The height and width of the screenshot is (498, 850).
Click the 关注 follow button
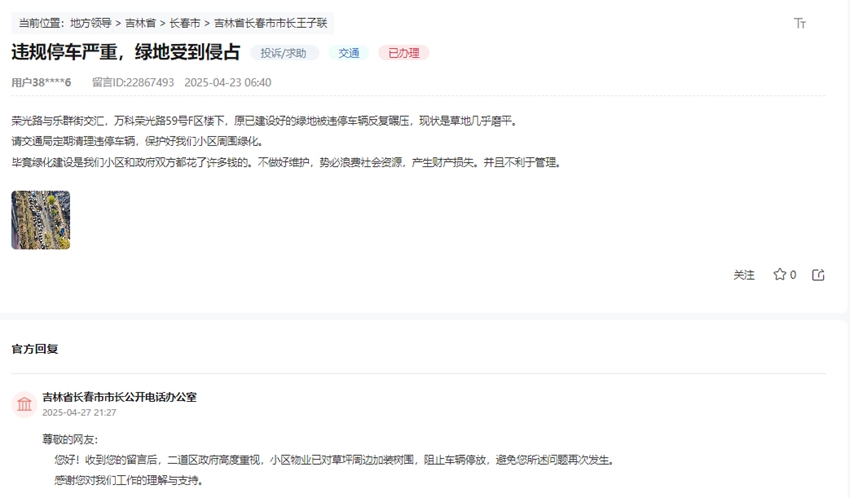[744, 275]
